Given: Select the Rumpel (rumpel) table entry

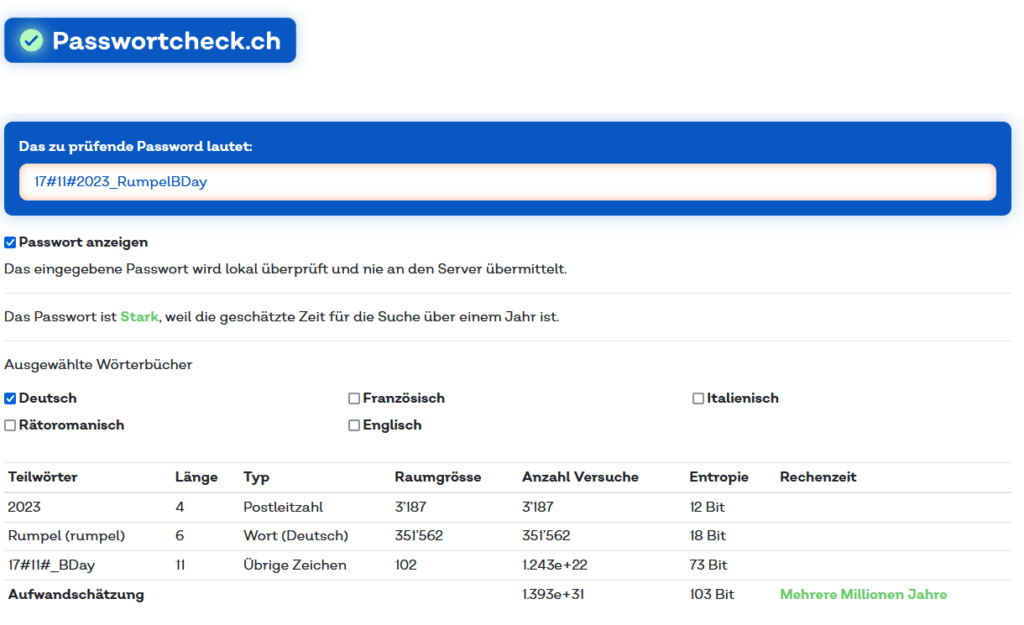Looking at the screenshot, I should coord(66,536).
